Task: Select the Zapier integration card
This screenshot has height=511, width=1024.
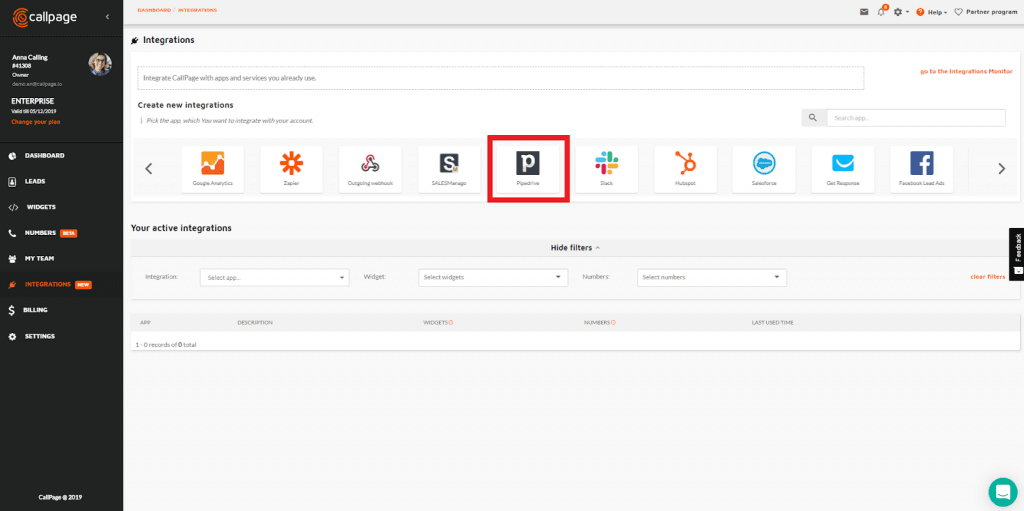Action: 291,169
